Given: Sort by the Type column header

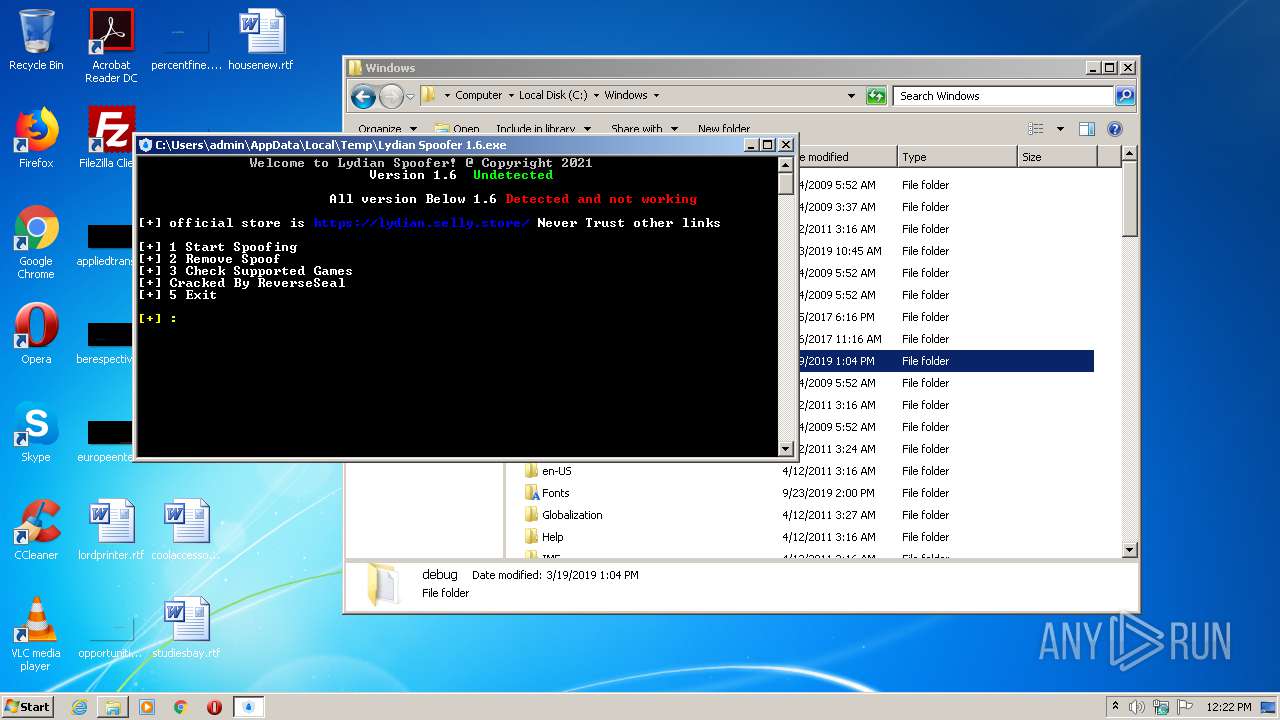Looking at the screenshot, I should (956, 157).
